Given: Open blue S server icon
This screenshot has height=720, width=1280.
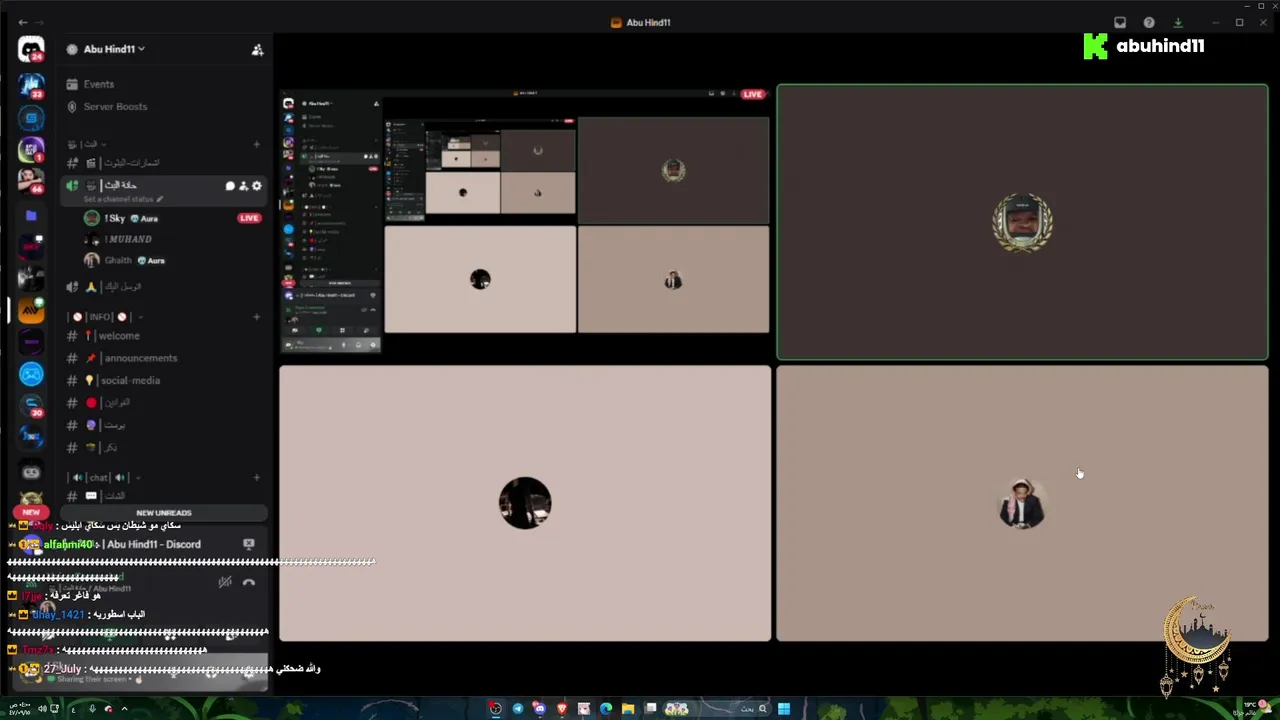Looking at the screenshot, I should [31, 118].
